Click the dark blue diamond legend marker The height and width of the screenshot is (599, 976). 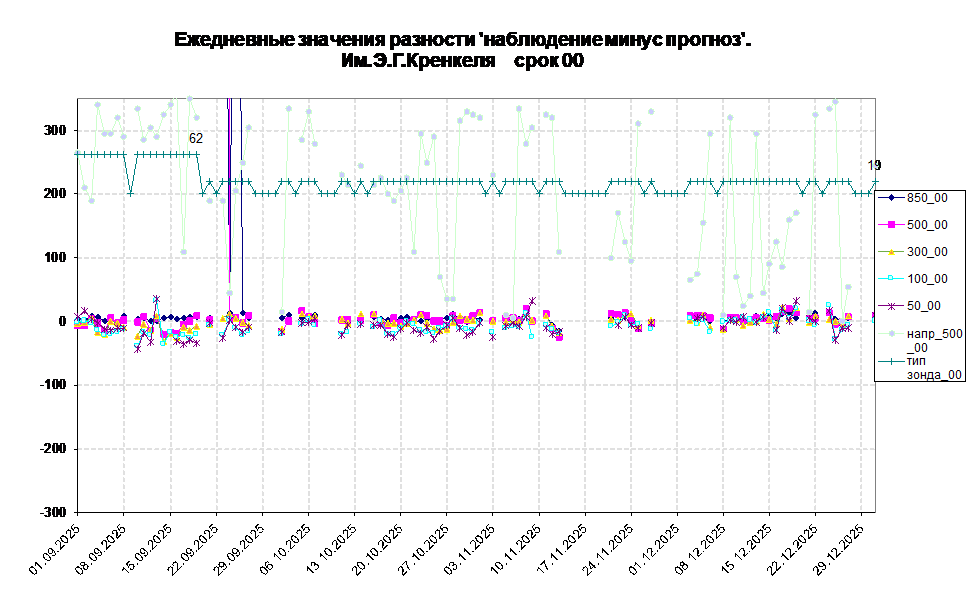pos(890,198)
